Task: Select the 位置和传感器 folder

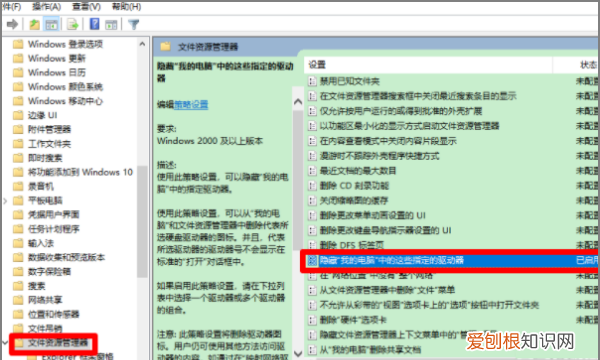Action: point(54,314)
